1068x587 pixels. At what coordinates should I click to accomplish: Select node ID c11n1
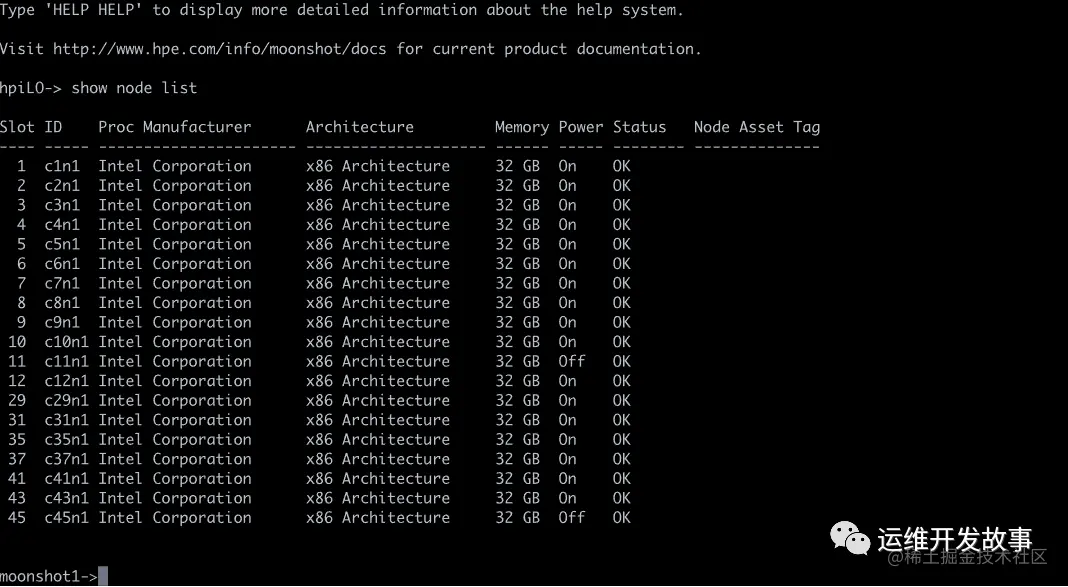67,362
